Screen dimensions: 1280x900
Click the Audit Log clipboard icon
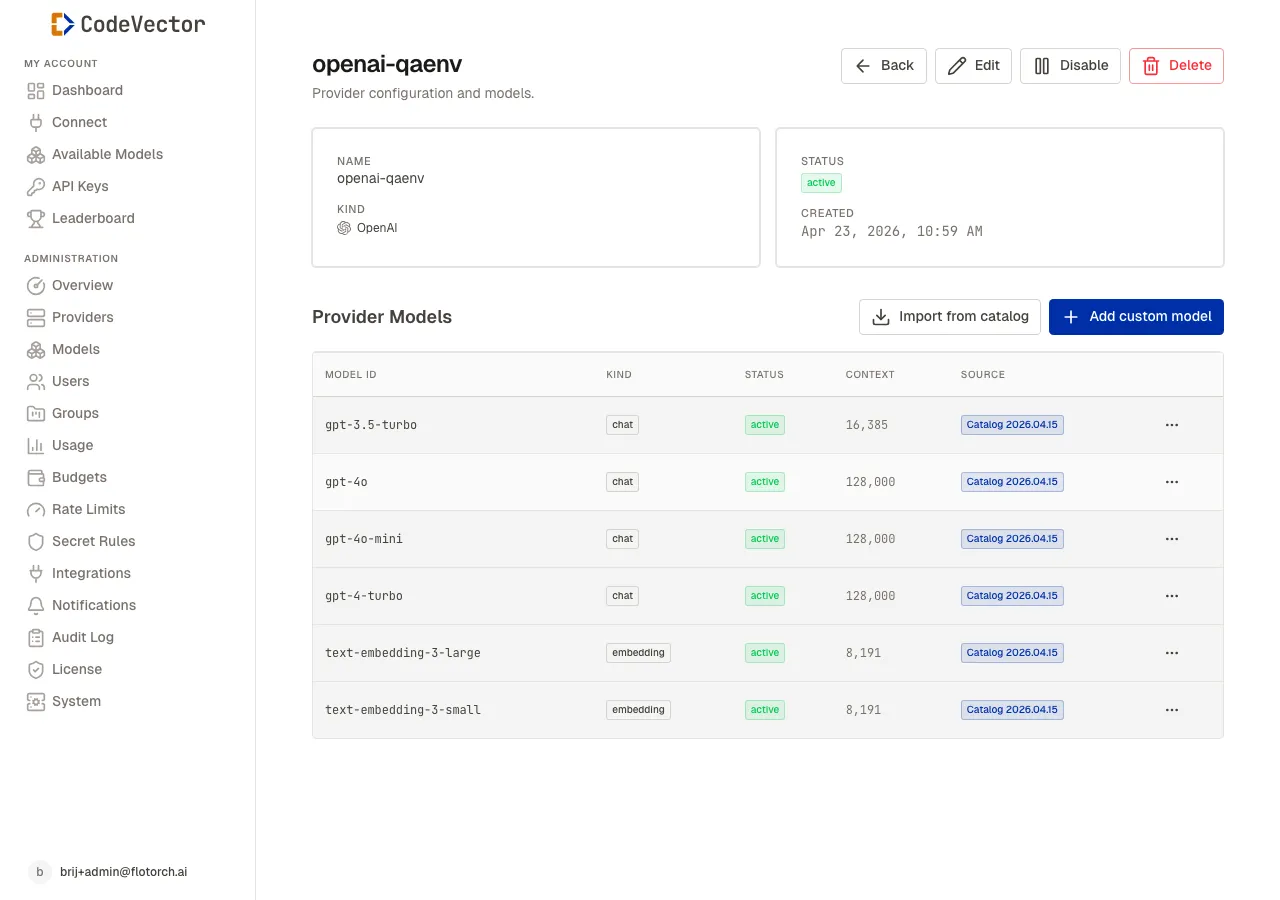click(36, 638)
